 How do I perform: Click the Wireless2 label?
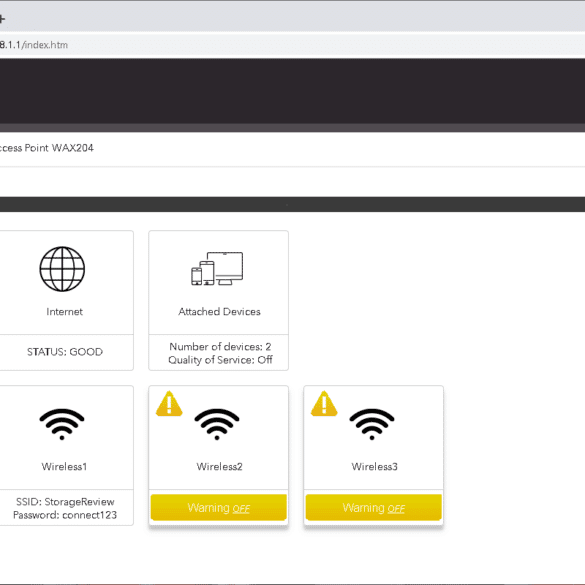219,466
